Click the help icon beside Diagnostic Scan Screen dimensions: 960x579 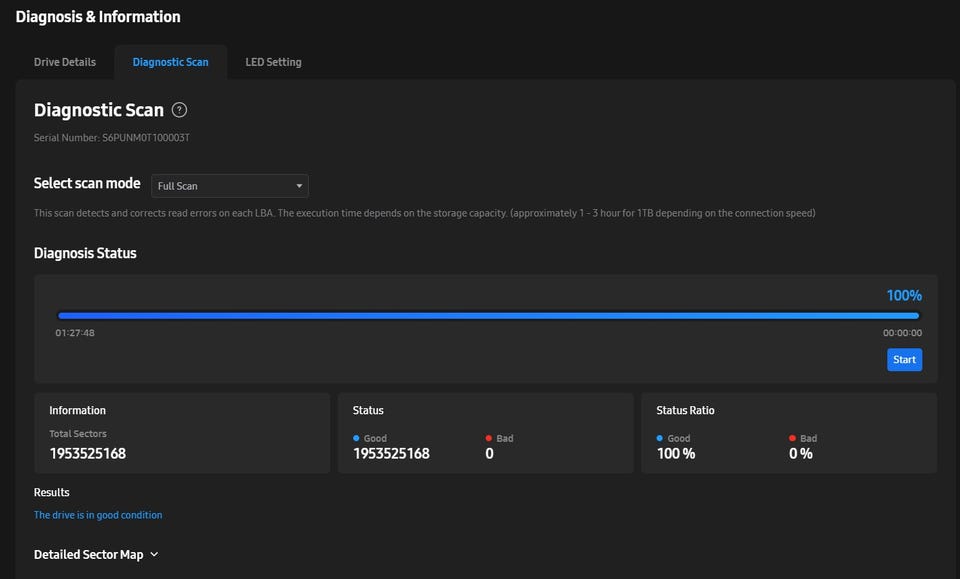point(179,110)
